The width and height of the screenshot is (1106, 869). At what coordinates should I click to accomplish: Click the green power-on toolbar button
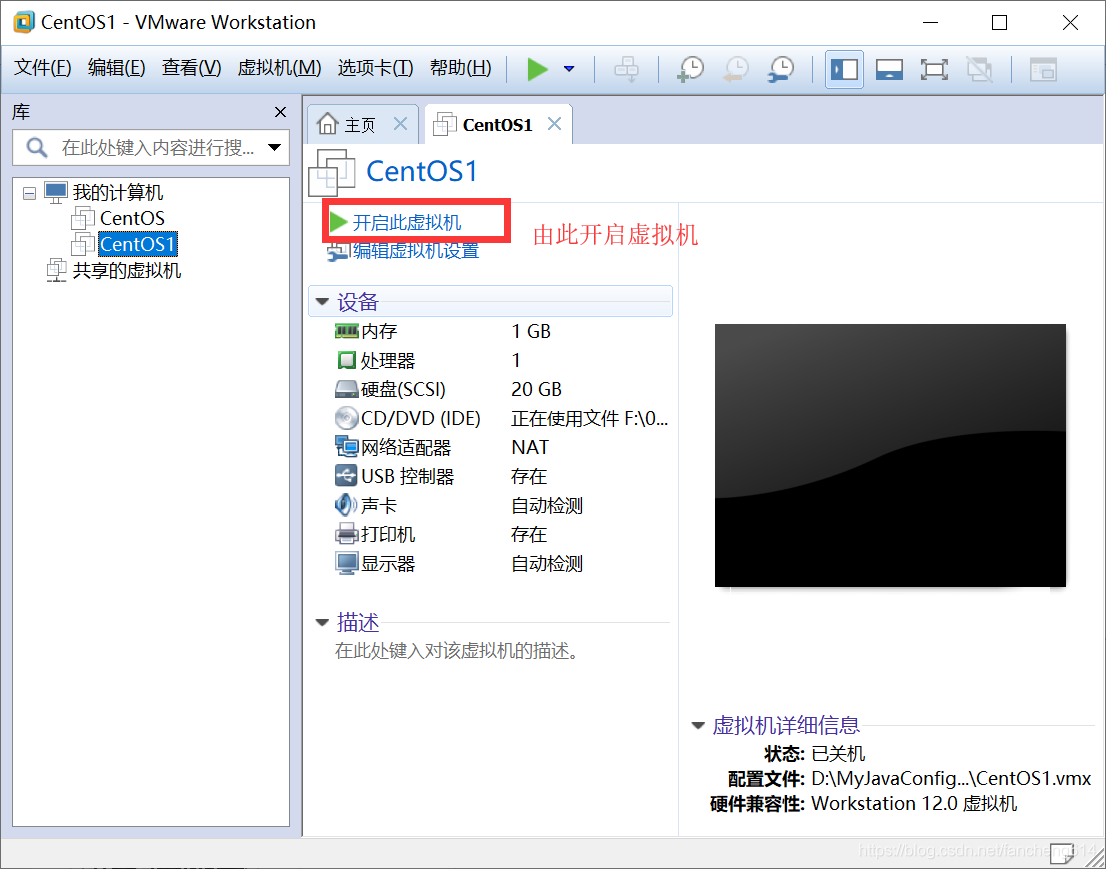pyautogui.click(x=537, y=69)
